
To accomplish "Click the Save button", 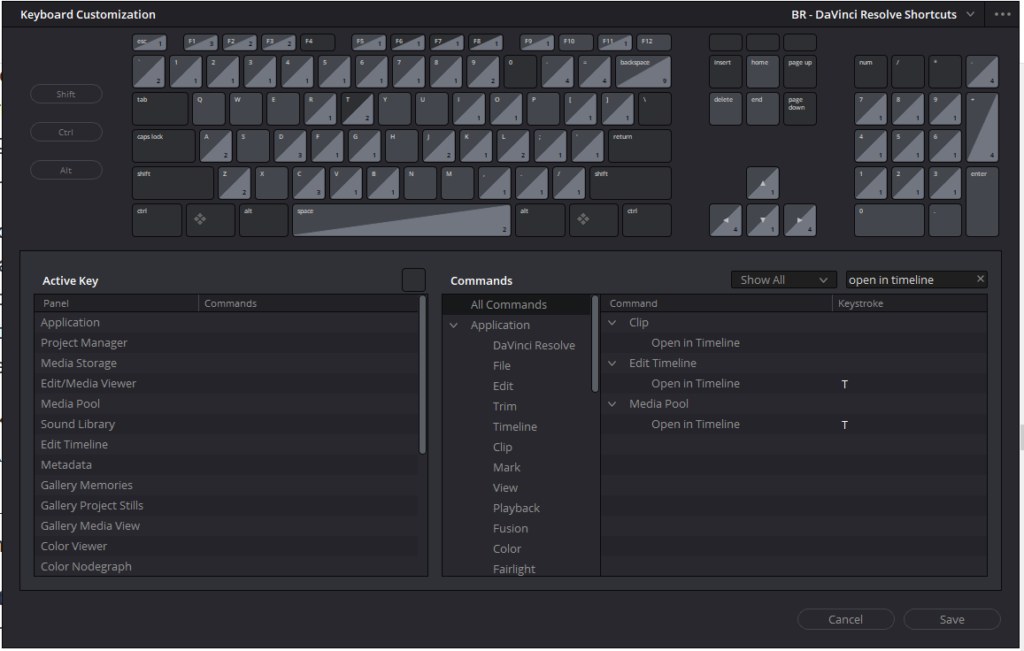I will pos(952,619).
